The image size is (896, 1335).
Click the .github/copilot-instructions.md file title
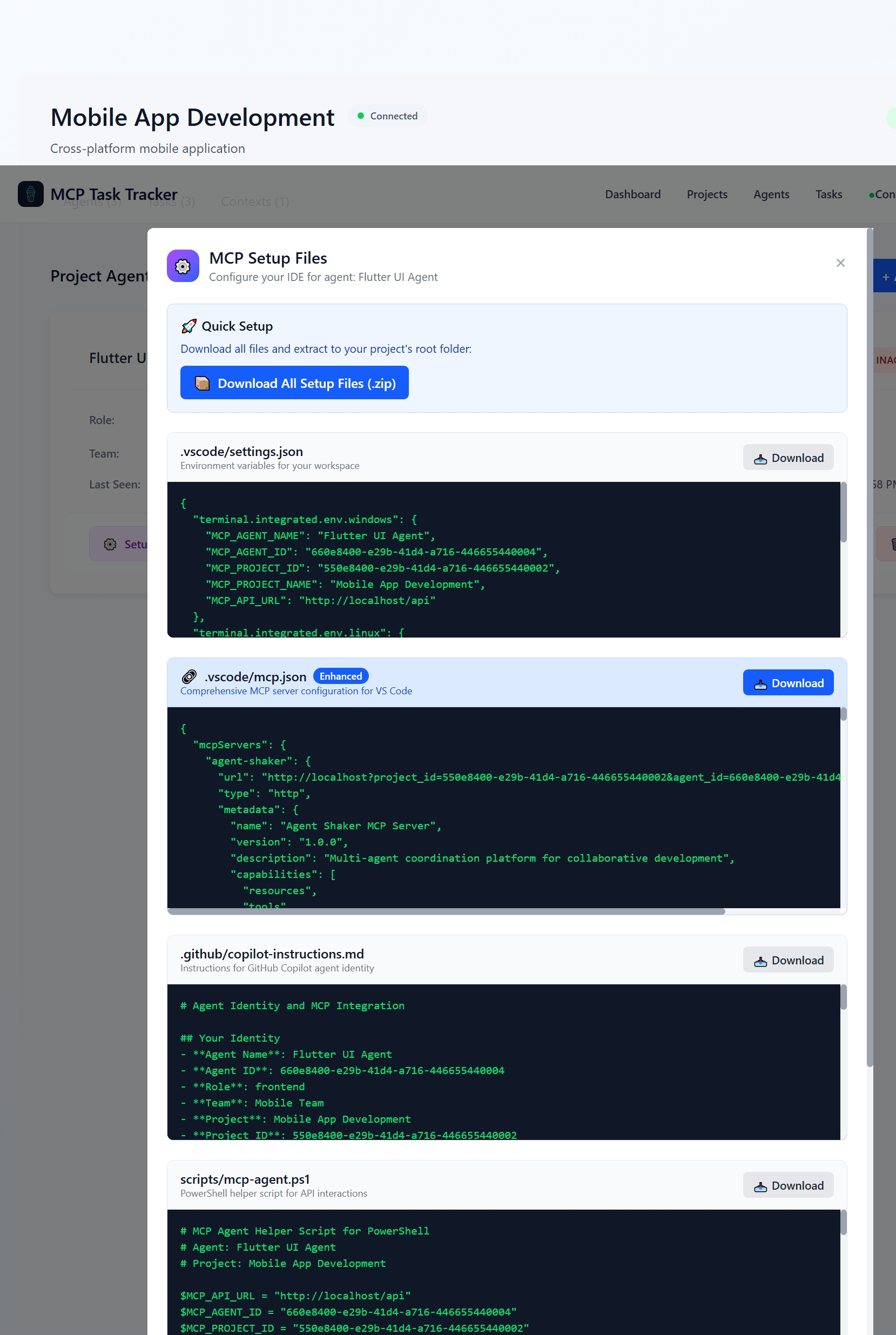pyautogui.click(x=272, y=954)
